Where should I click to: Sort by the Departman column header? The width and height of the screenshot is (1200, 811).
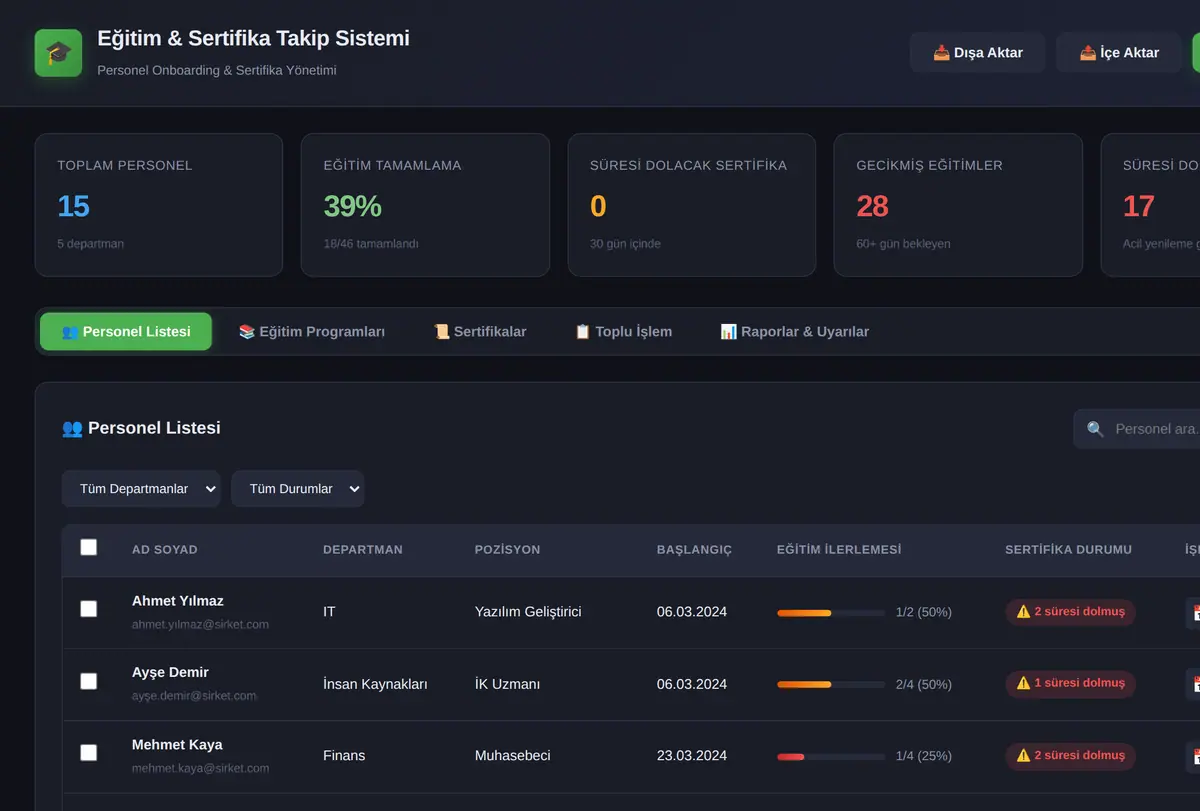point(363,550)
